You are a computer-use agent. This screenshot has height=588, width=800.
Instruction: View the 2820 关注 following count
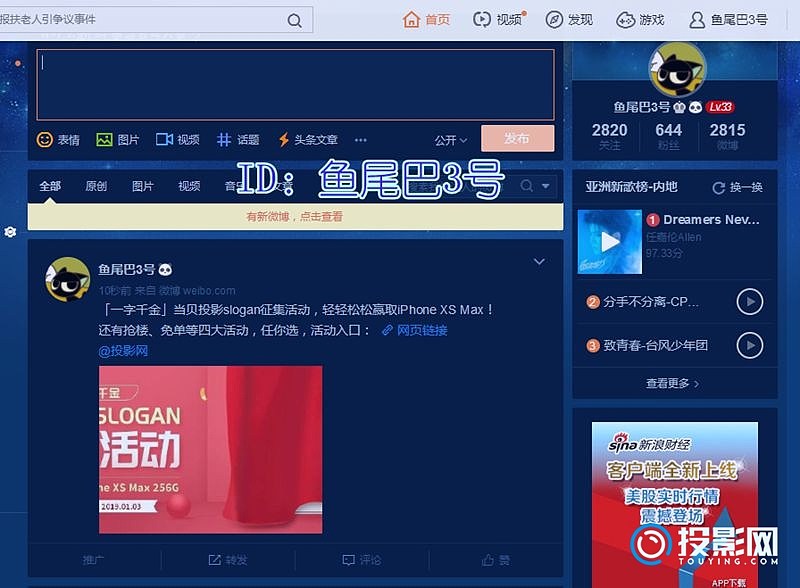(x=609, y=136)
